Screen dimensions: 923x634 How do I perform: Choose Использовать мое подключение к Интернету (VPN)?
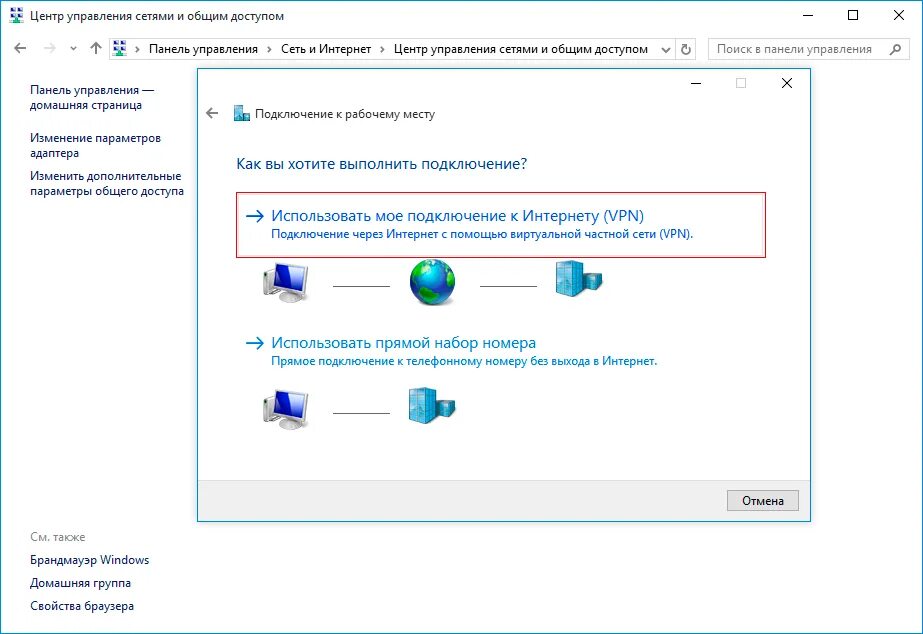[500, 224]
